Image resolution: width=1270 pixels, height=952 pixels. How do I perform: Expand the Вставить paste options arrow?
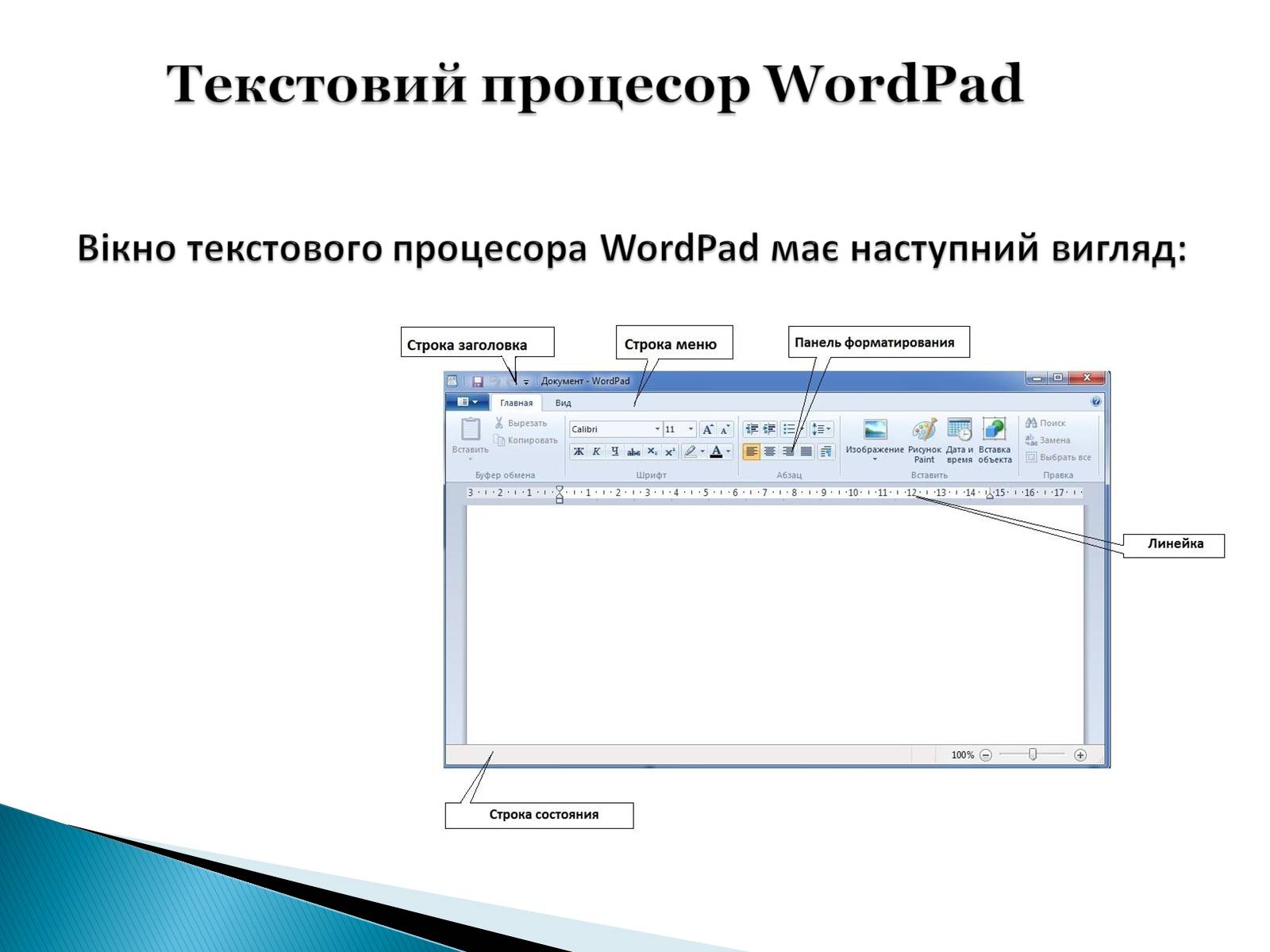[x=470, y=459]
